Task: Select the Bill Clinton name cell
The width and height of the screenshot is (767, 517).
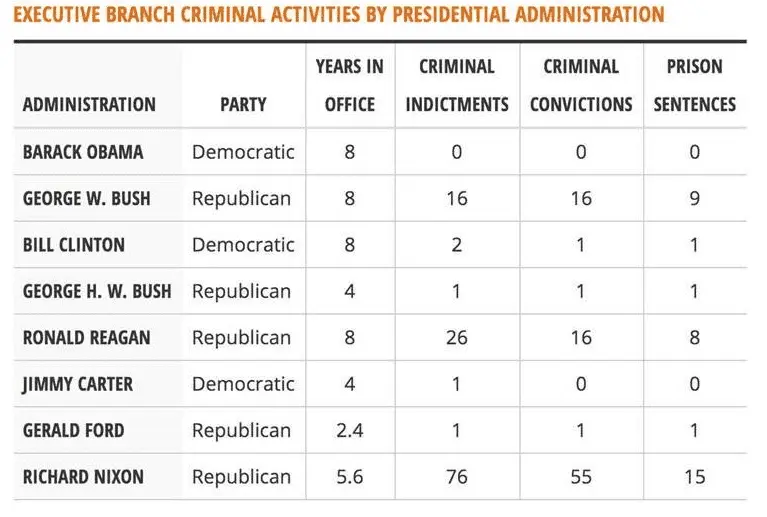Action: coord(72,245)
